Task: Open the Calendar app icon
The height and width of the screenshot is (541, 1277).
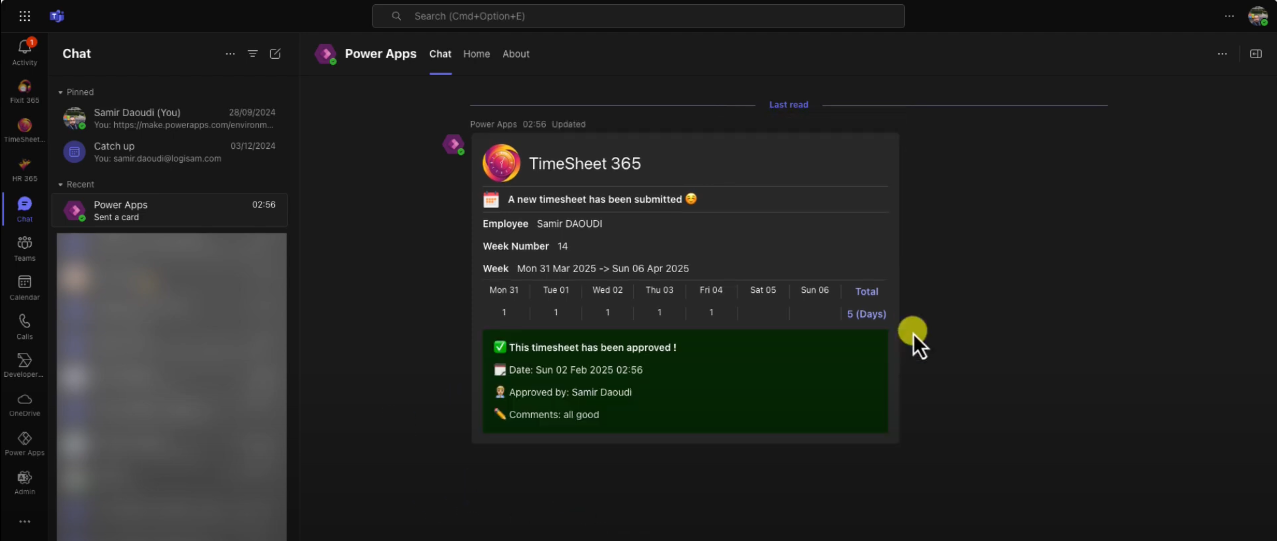Action: (24, 287)
